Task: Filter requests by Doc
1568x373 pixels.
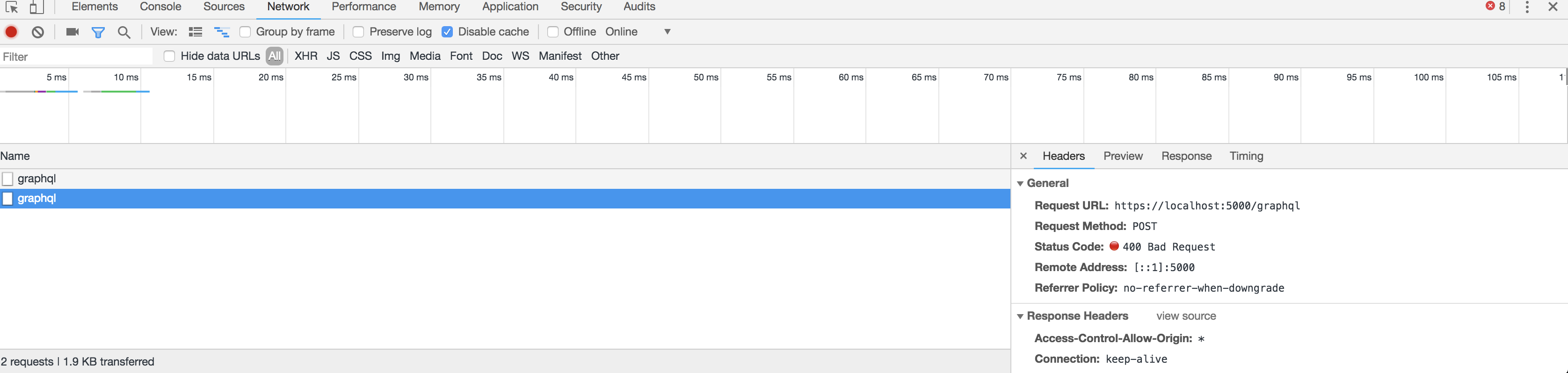Action: [x=492, y=57]
